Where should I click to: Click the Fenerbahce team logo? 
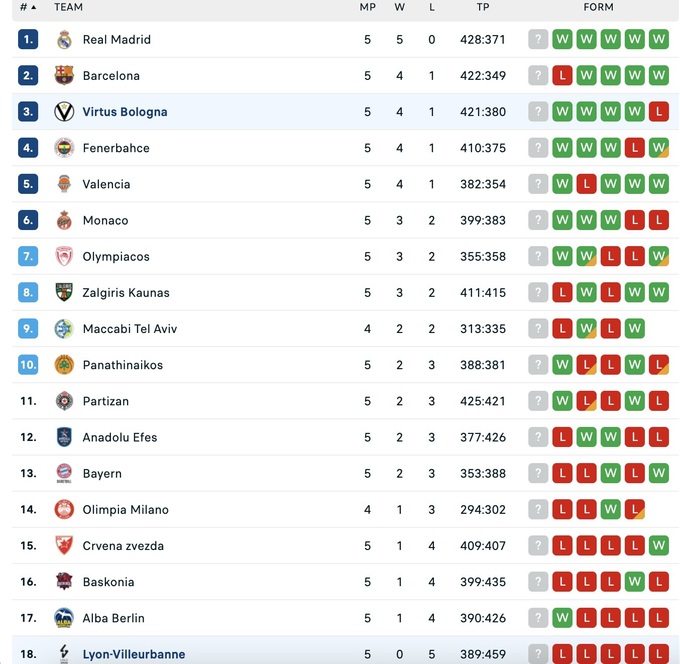coord(64,148)
